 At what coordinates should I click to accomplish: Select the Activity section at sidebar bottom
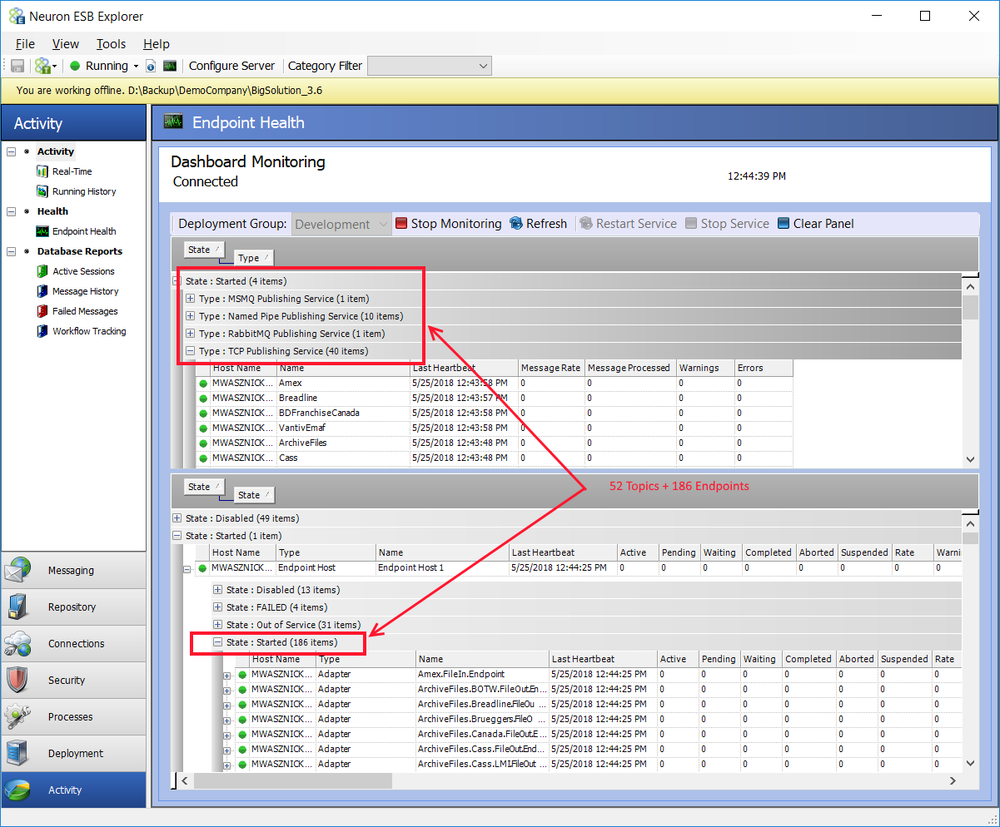pyautogui.click(x=74, y=790)
